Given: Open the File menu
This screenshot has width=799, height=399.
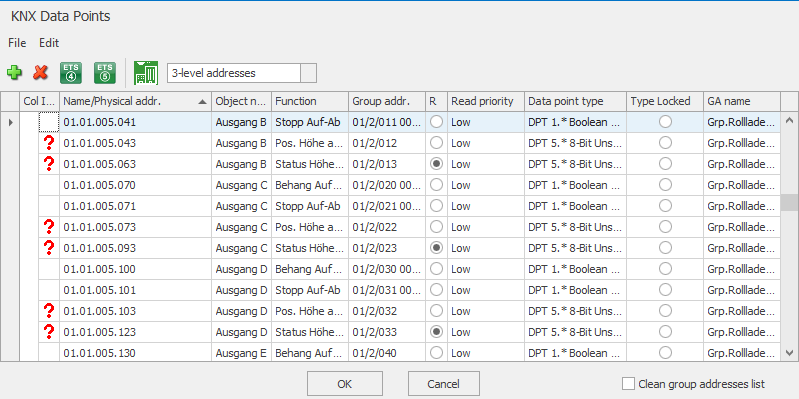Looking at the screenshot, I should coord(17,43).
